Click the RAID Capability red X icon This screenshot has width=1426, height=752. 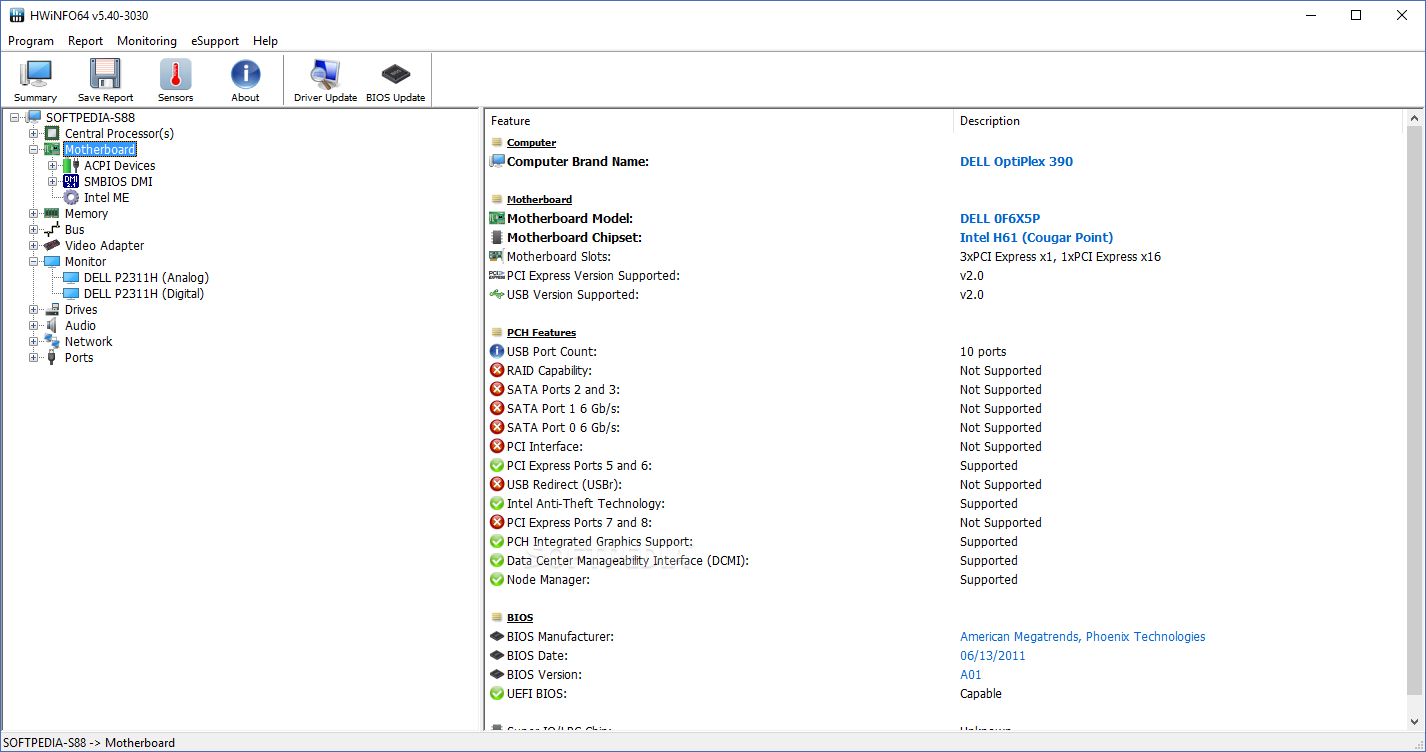[x=497, y=371]
